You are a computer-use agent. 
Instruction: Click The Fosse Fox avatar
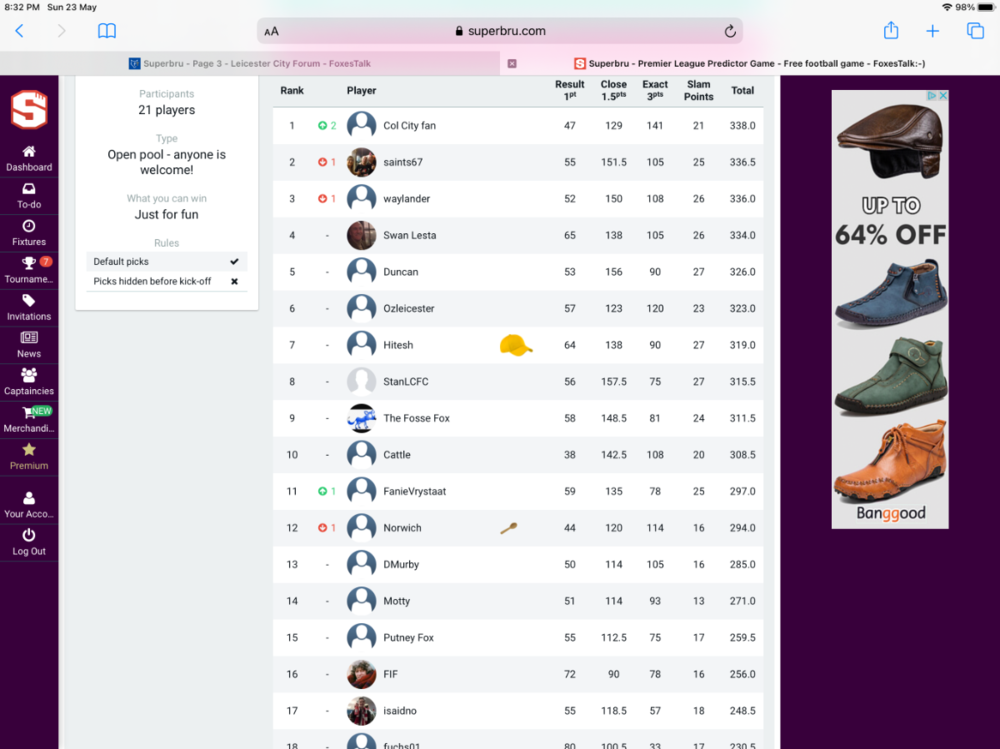(x=361, y=418)
